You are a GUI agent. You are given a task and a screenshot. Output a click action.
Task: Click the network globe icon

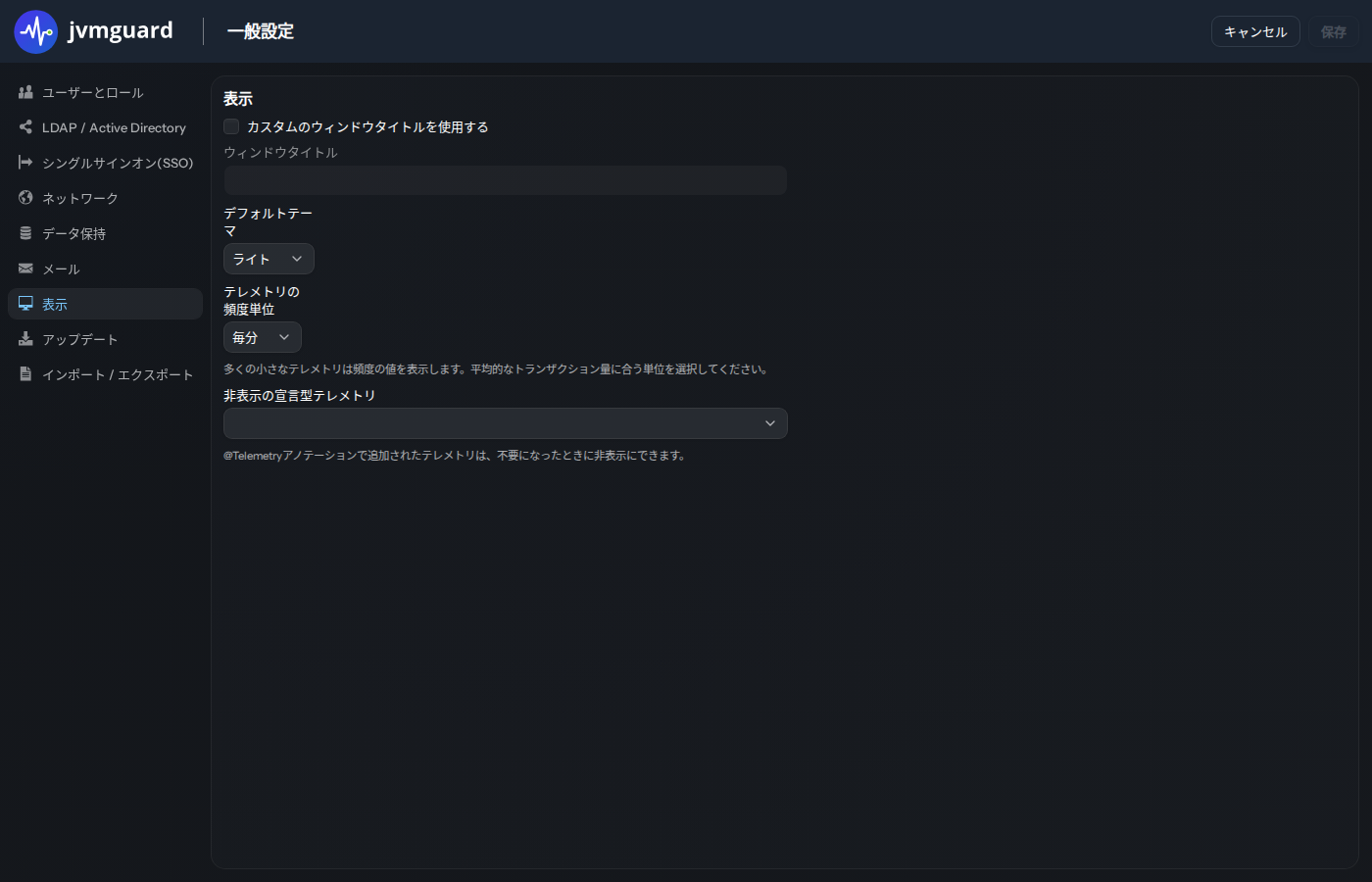tap(25, 198)
